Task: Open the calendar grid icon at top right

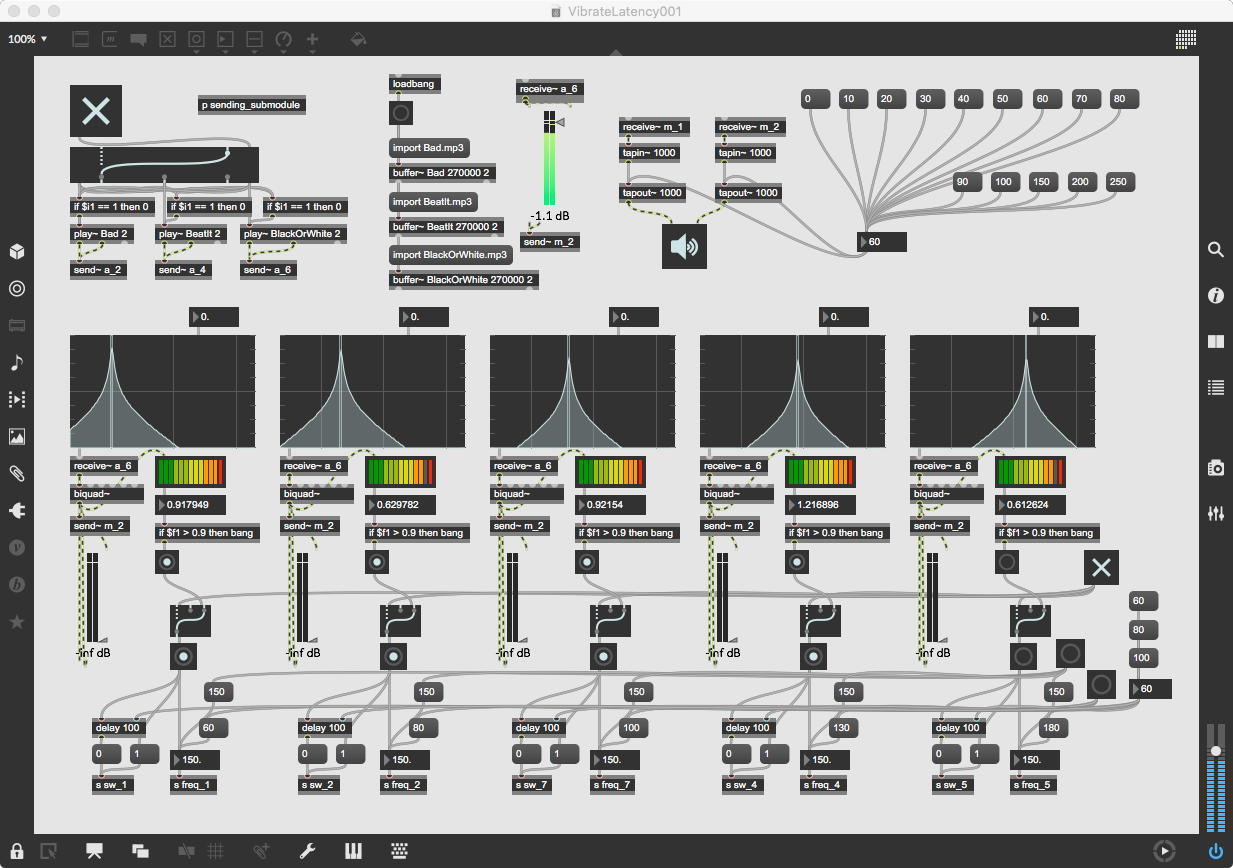Action: click(1187, 39)
